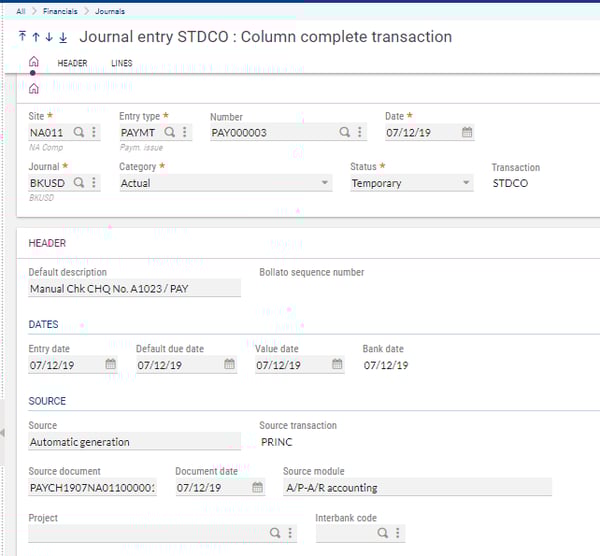600x556 pixels.
Task: Open Project field actions menu dots
Action: tap(290, 534)
